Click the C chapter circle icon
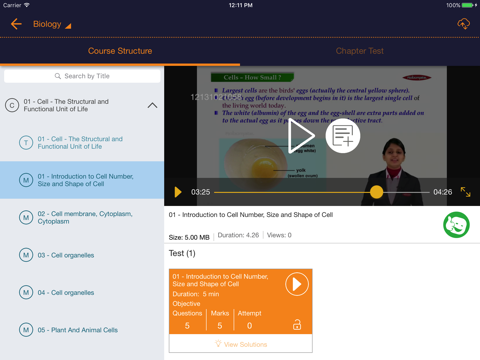The image size is (480, 360). click(x=12, y=105)
